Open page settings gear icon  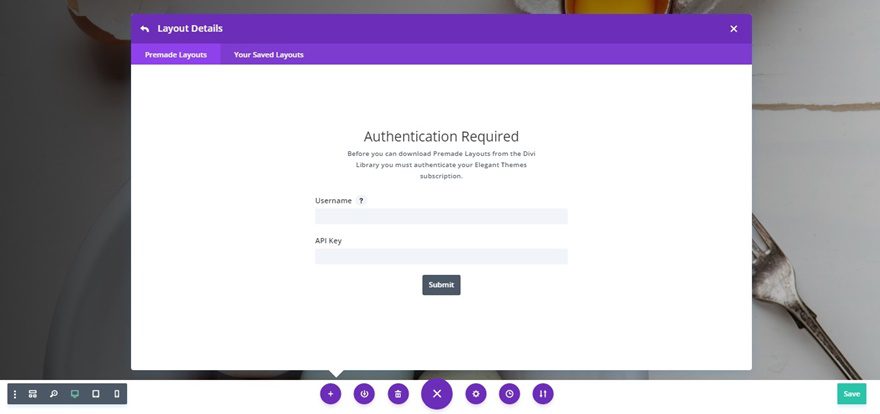(x=476, y=394)
